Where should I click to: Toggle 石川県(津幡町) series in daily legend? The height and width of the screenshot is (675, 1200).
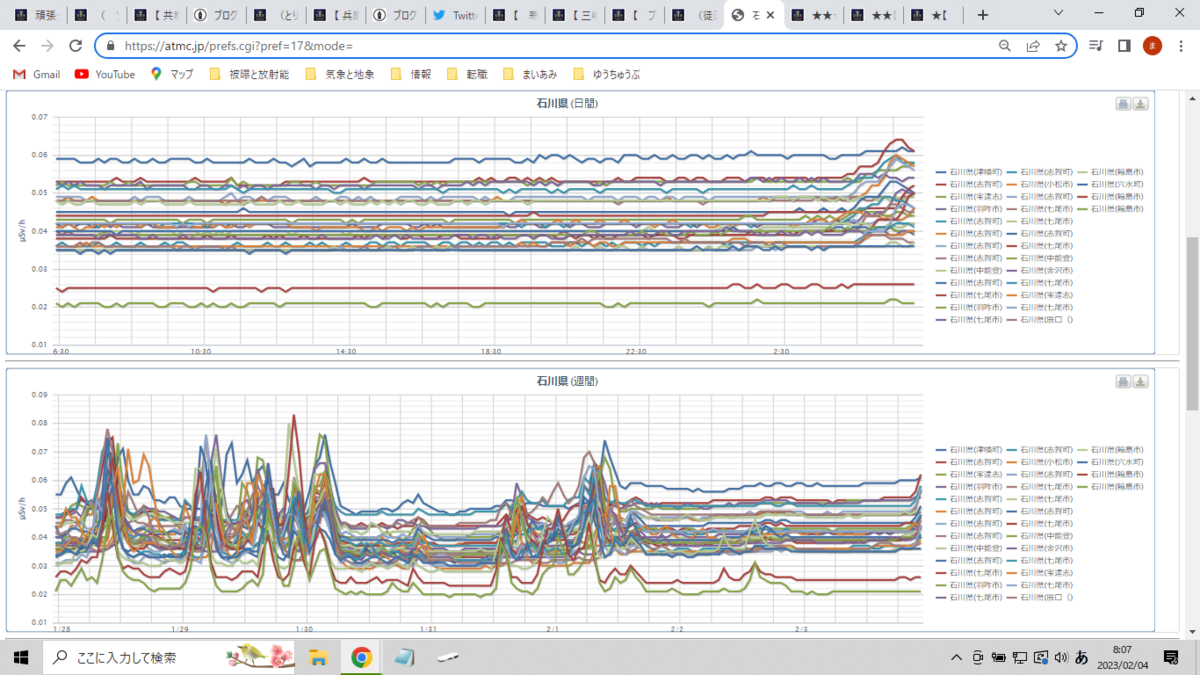pos(968,172)
